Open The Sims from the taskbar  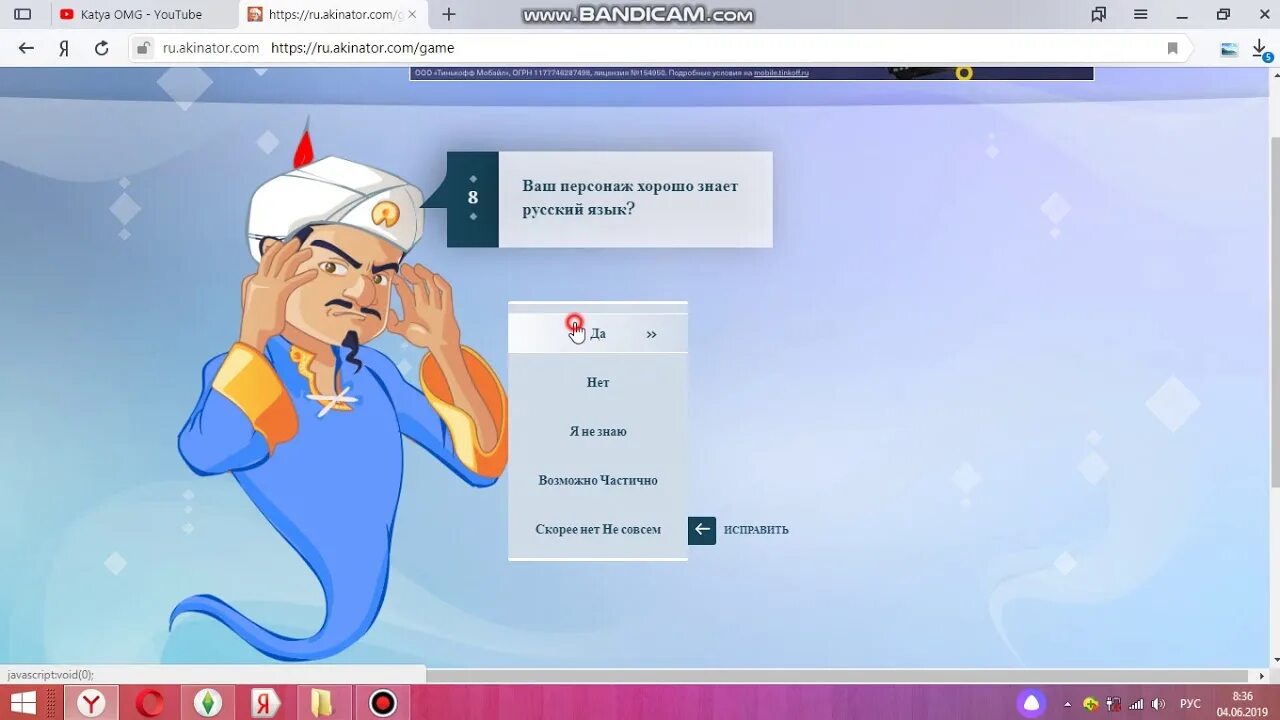pos(208,703)
